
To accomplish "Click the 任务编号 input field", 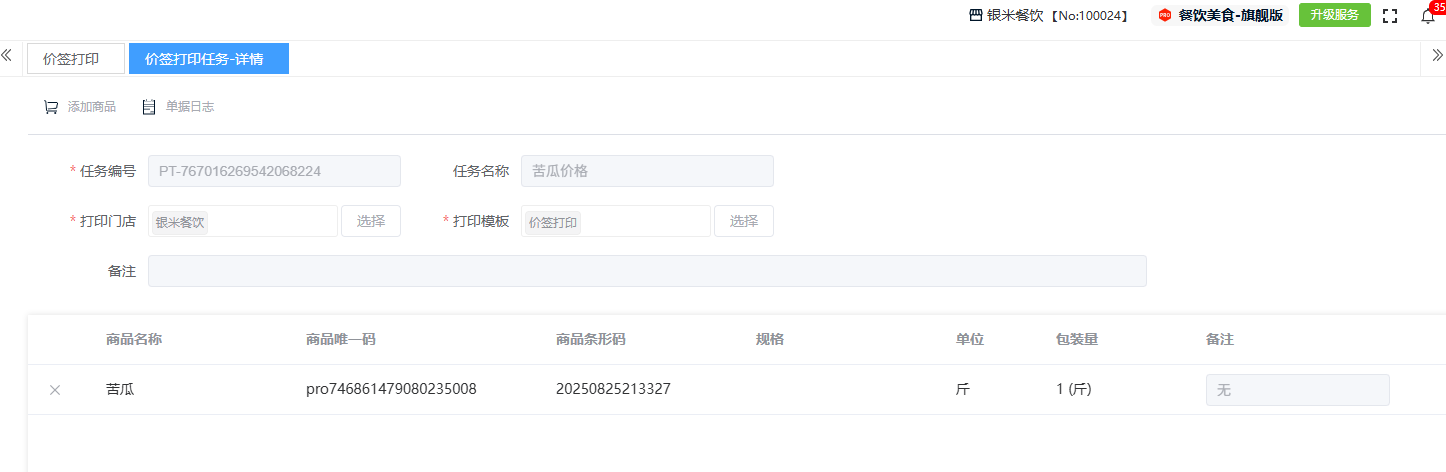I will tap(274, 171).
